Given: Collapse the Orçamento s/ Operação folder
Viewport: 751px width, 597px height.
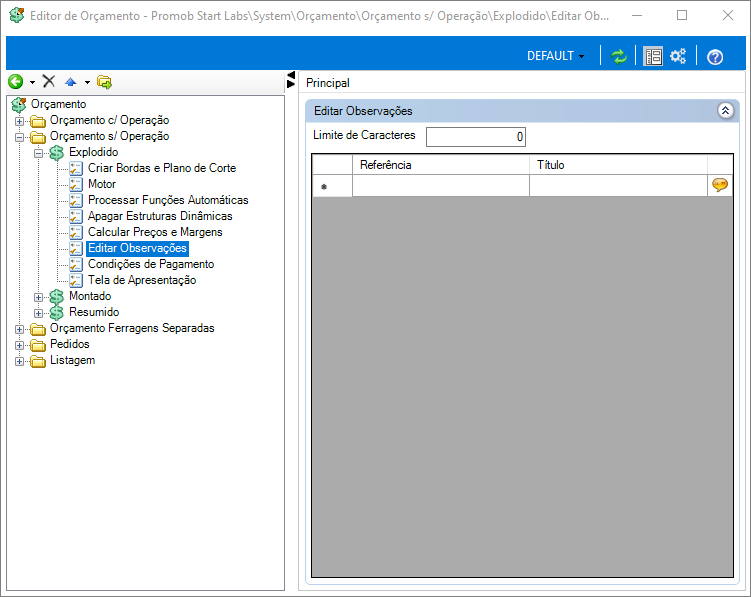Looking at the screenshot, I should pyautogui.click(x=19, y=138).
